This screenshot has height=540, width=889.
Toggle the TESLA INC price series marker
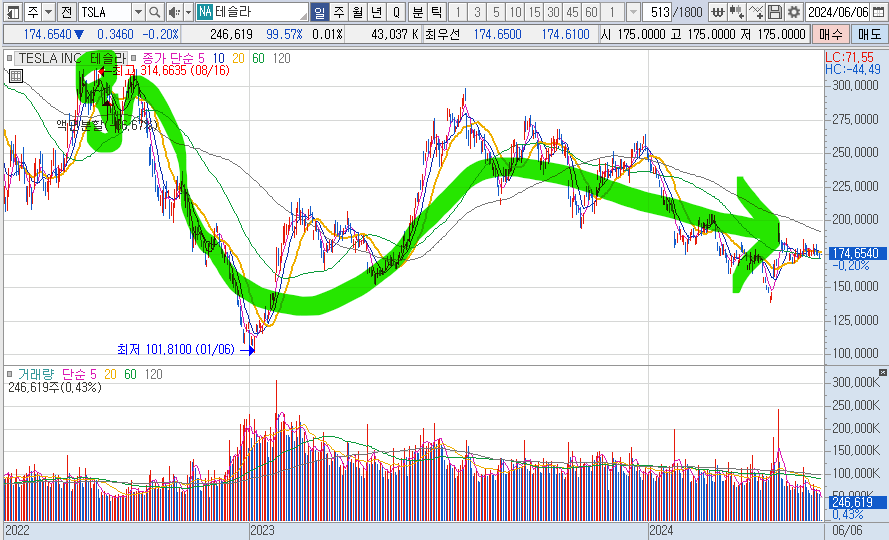10,58
